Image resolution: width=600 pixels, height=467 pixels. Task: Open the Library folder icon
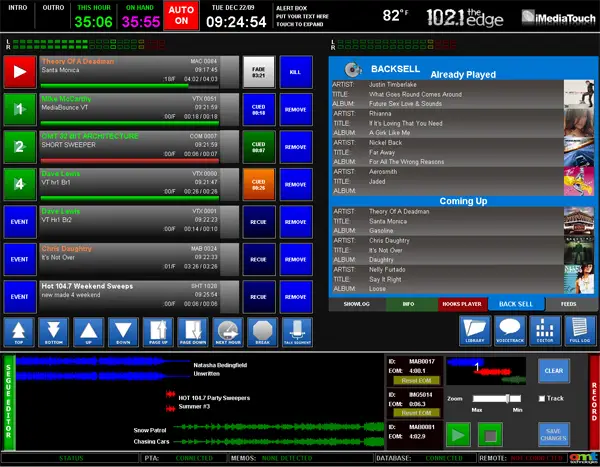pyautogui.click(x=475, y=330)
